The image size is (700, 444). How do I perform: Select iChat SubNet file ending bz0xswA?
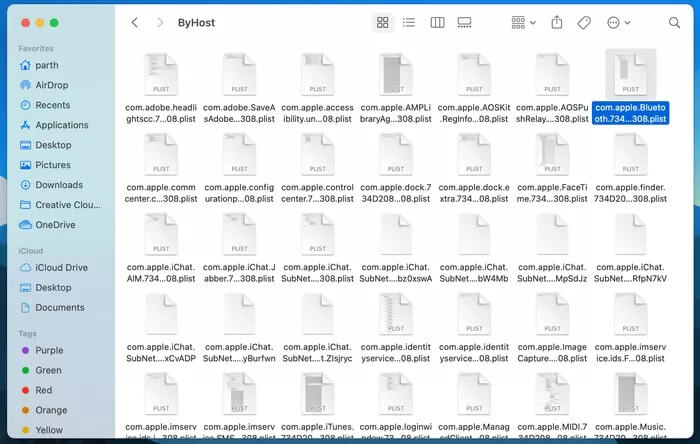tap(396, 234)
